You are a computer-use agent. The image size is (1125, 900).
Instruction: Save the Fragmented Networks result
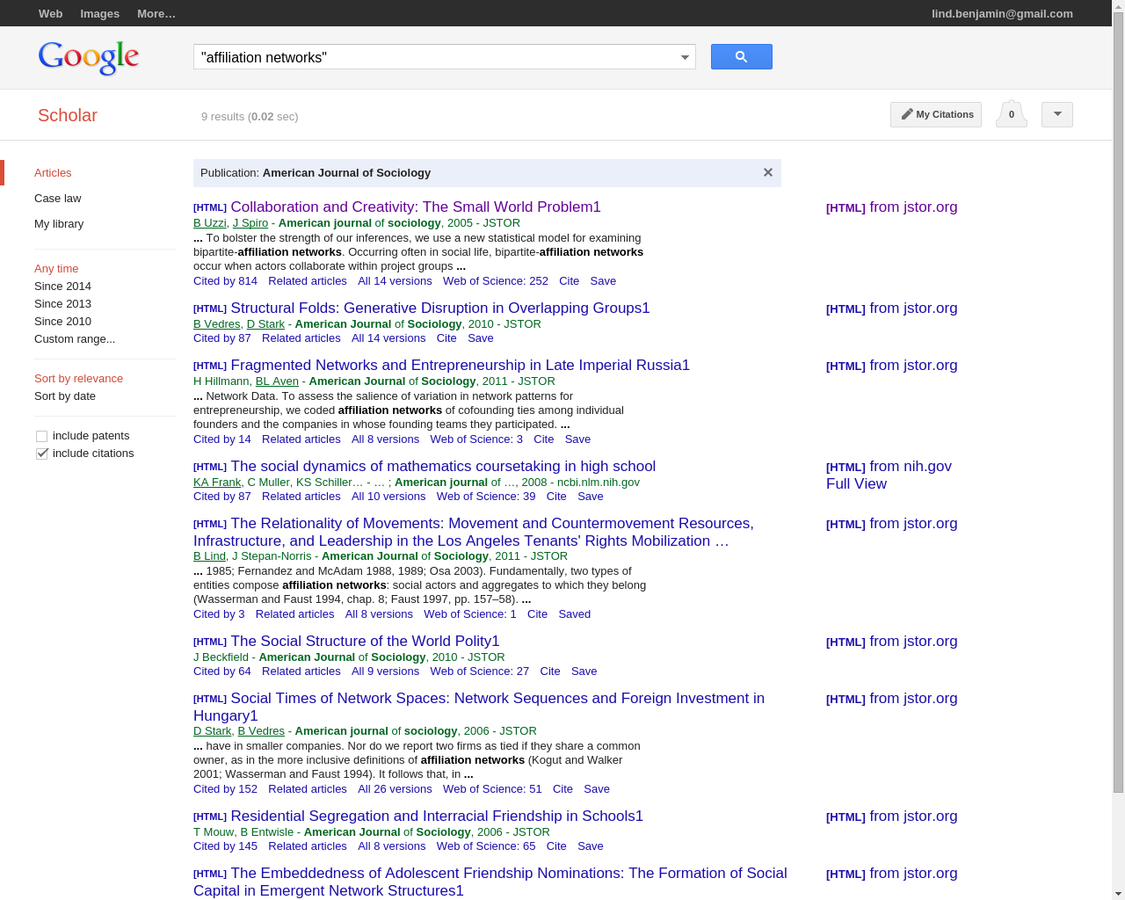tap(578, 439)
